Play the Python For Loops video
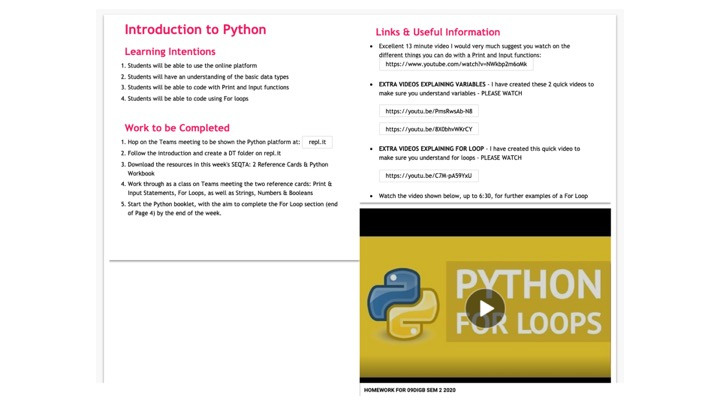Screen dimensions: 720x405 coord(485,308)
